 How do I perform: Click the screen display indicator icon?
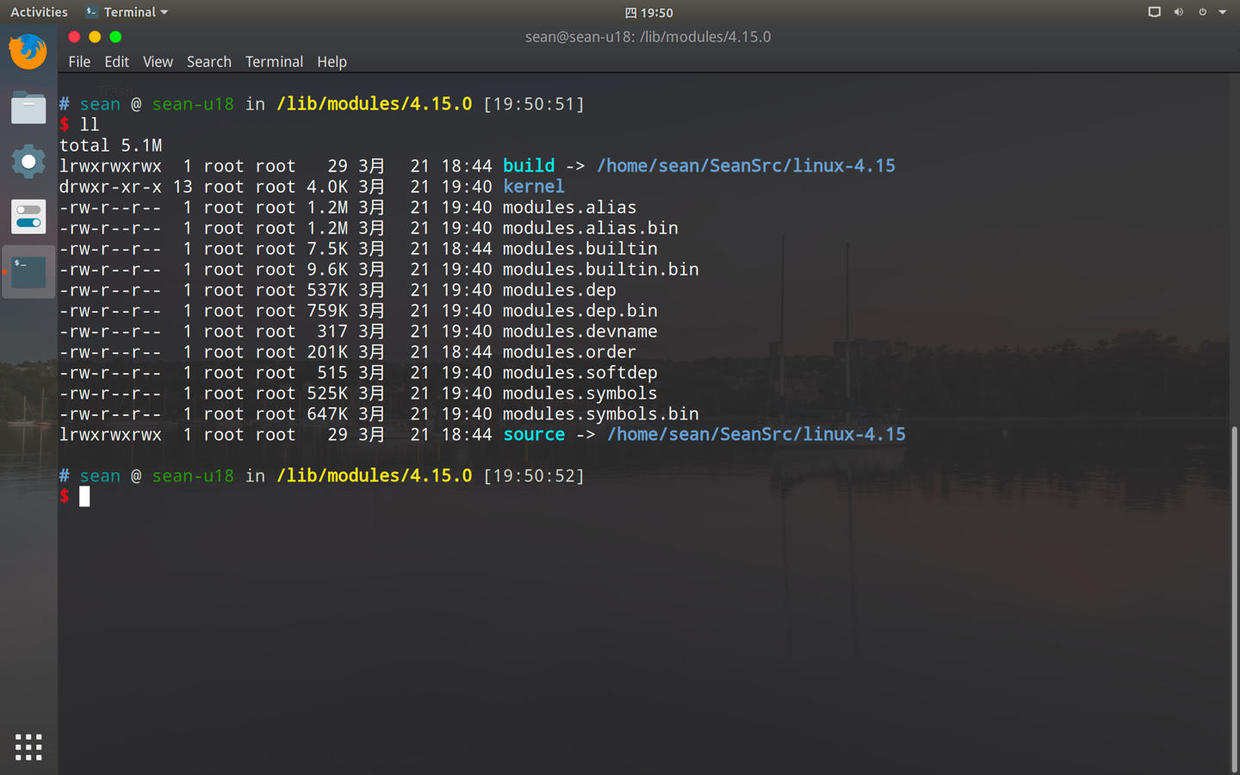[x=1154, y=12]
